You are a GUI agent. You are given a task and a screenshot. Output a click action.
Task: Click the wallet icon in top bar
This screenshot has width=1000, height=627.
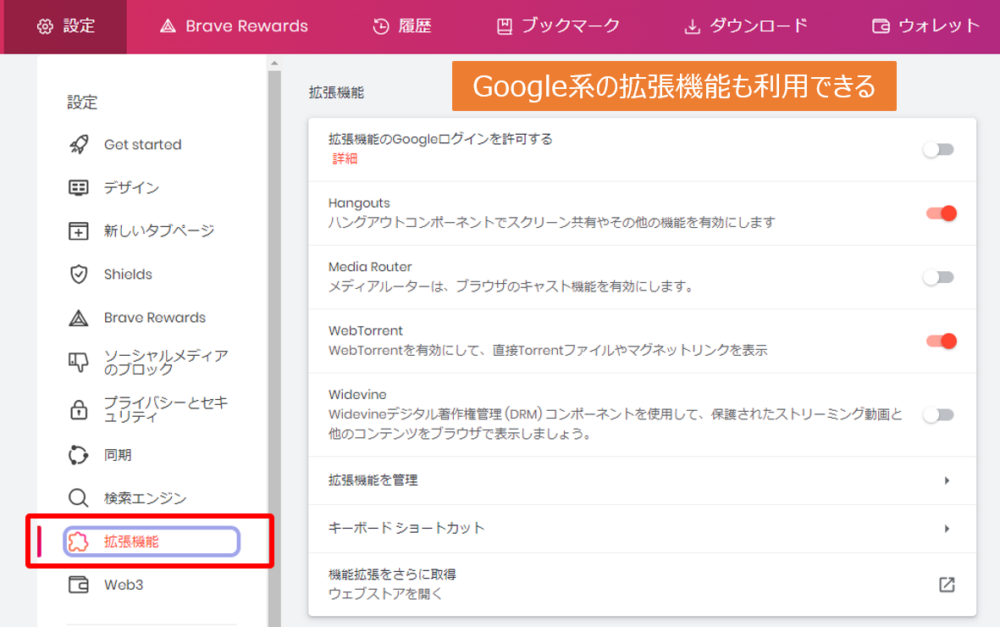pyautogui.click(x=881, y=26)
